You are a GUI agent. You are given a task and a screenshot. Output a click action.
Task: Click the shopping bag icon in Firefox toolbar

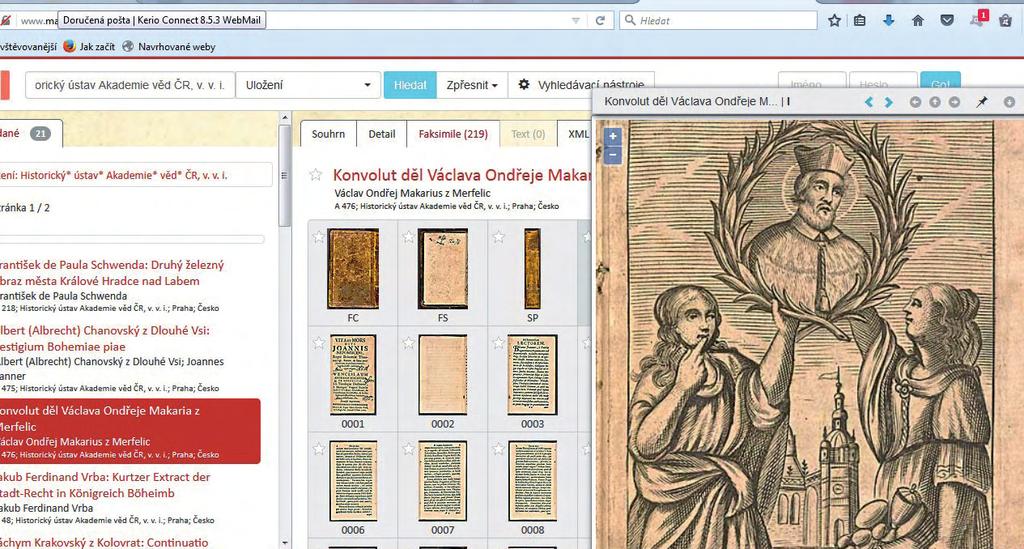[x=1006, y=20]
